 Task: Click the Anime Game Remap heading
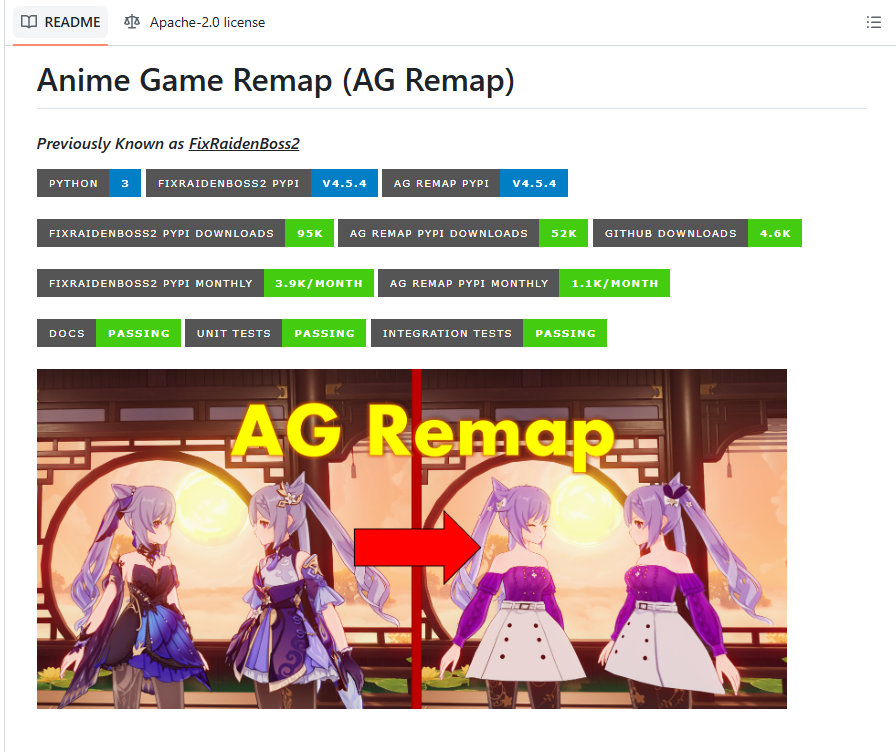(276, 80)
